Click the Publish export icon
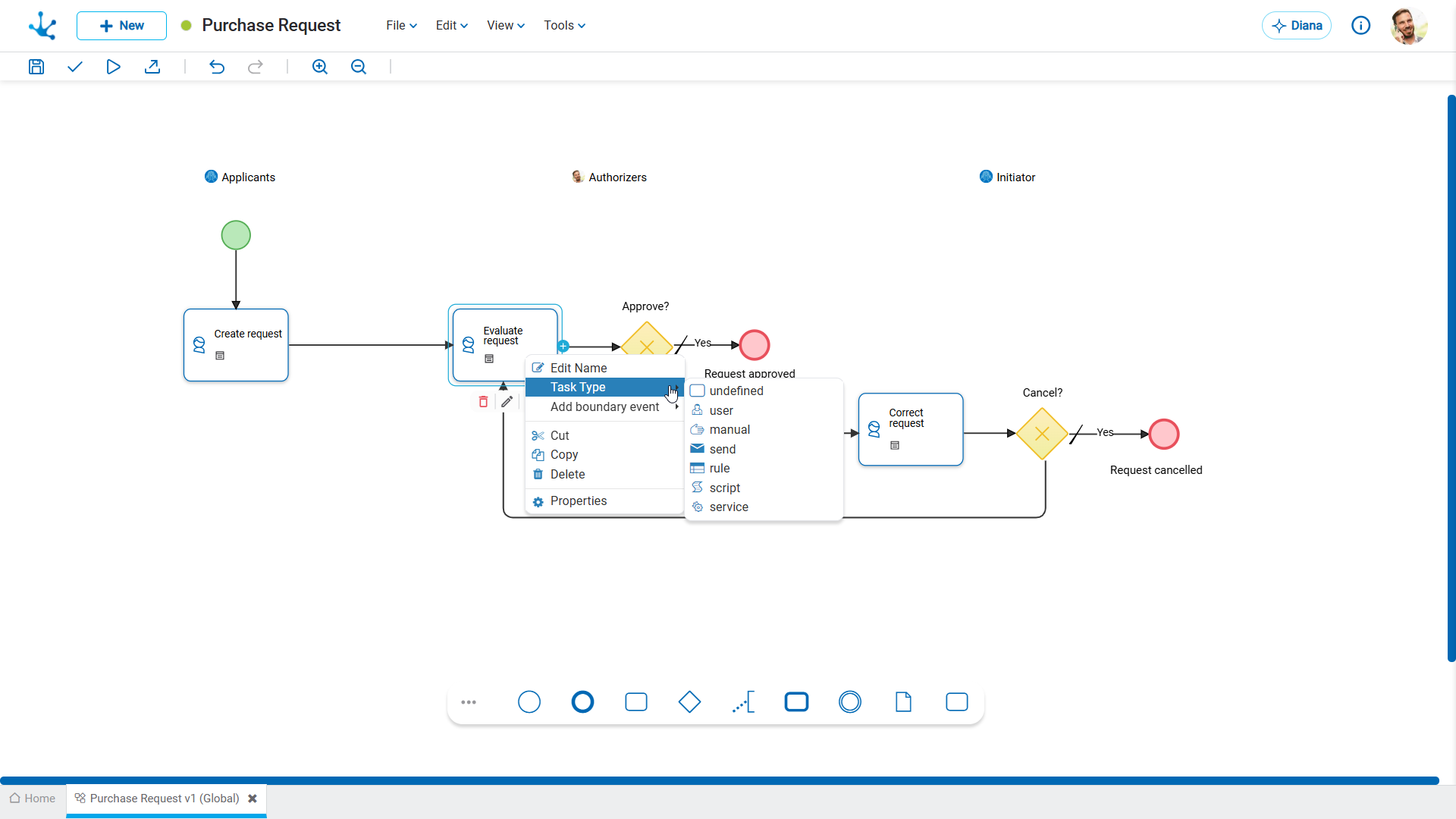 click(152, 67)
